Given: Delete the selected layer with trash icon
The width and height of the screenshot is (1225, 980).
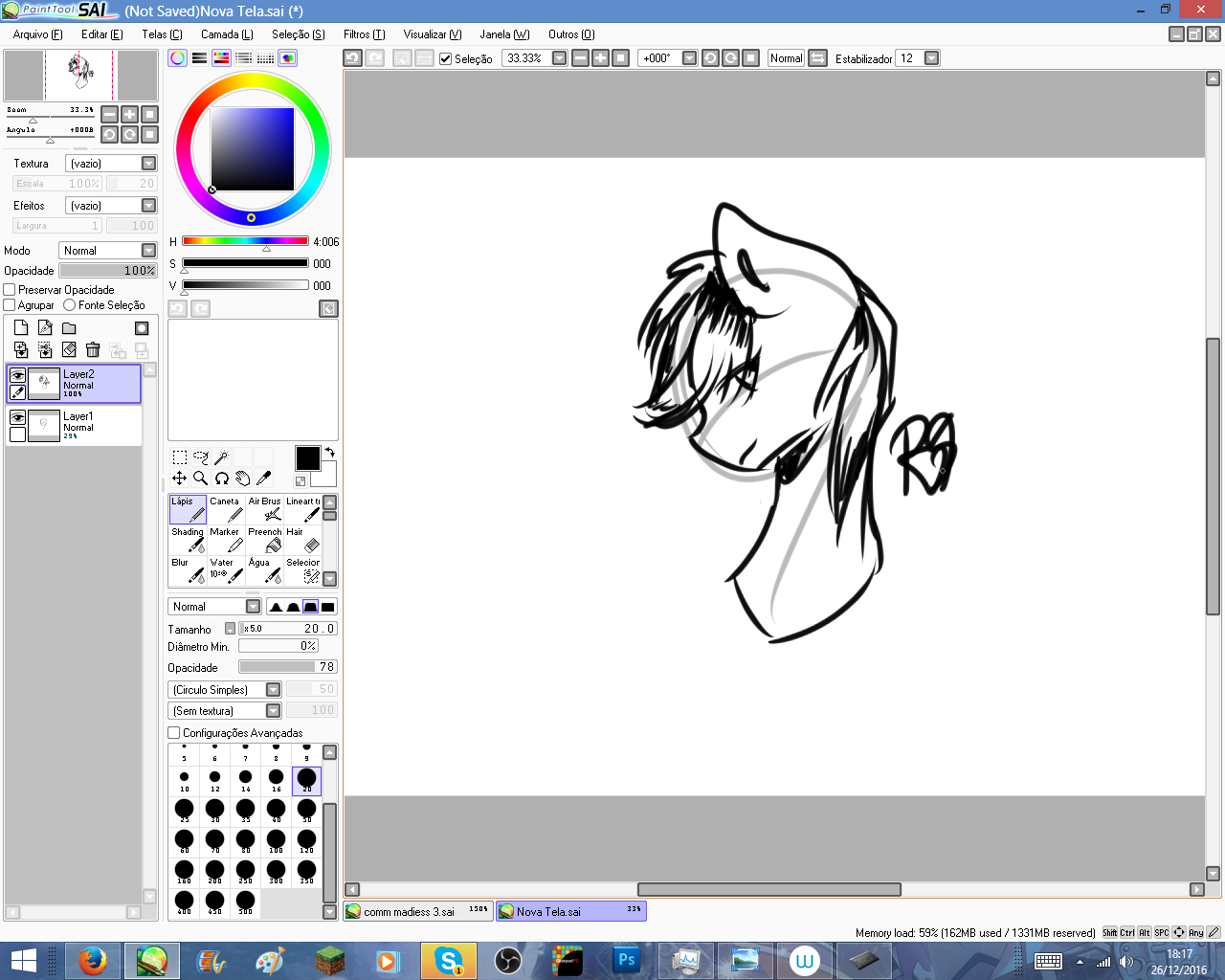Looking at the screenshot, I should tap(93, 350).
